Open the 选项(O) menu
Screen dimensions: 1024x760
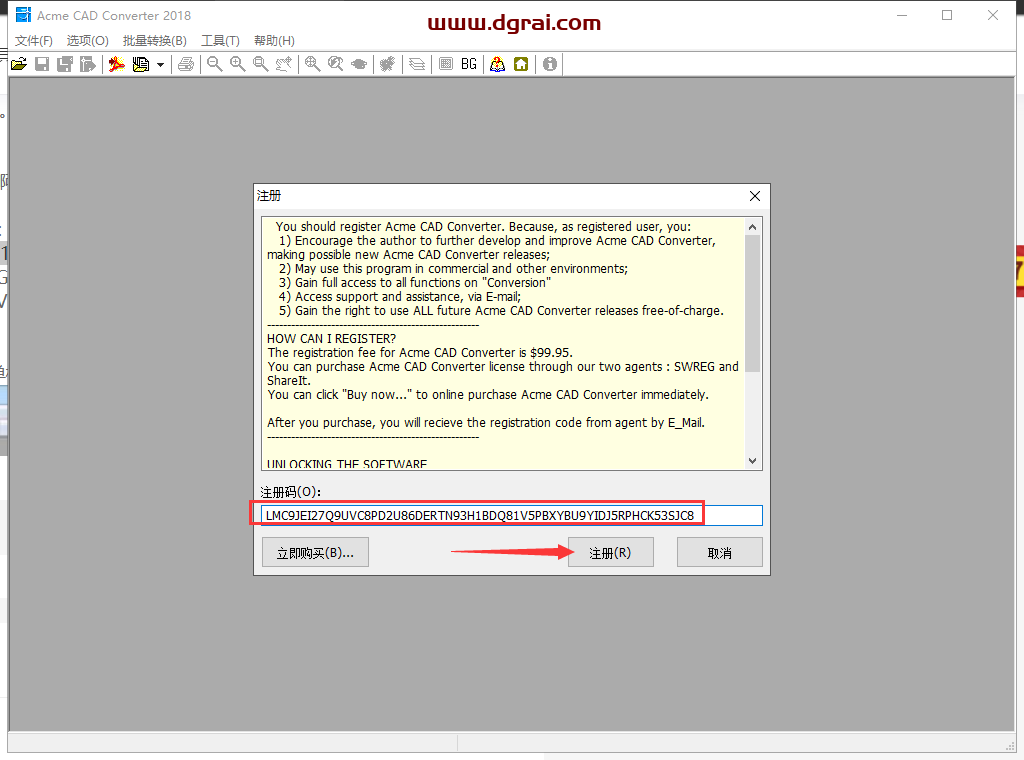(88, 40)
